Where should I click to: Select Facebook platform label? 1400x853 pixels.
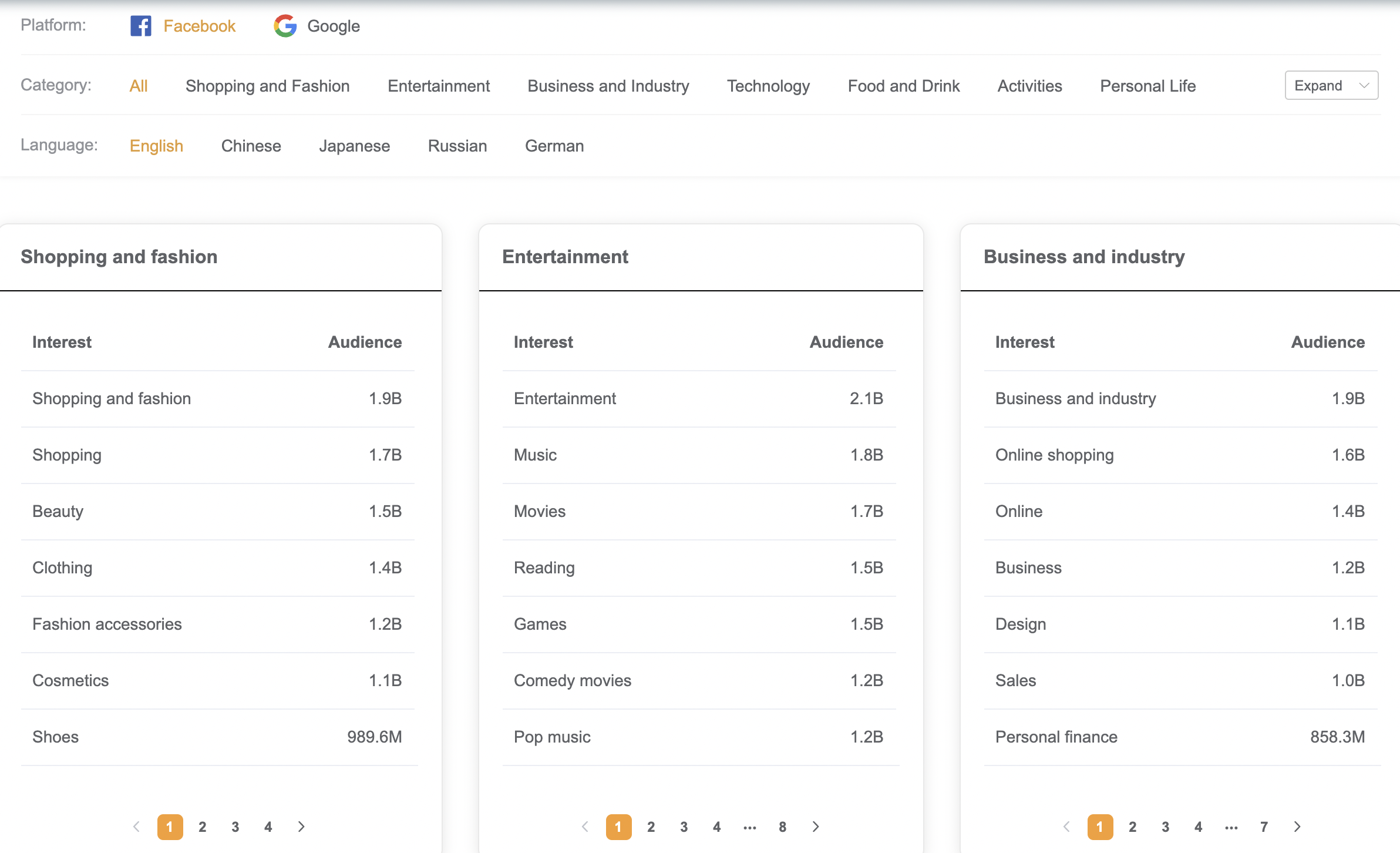coord(199,26)
